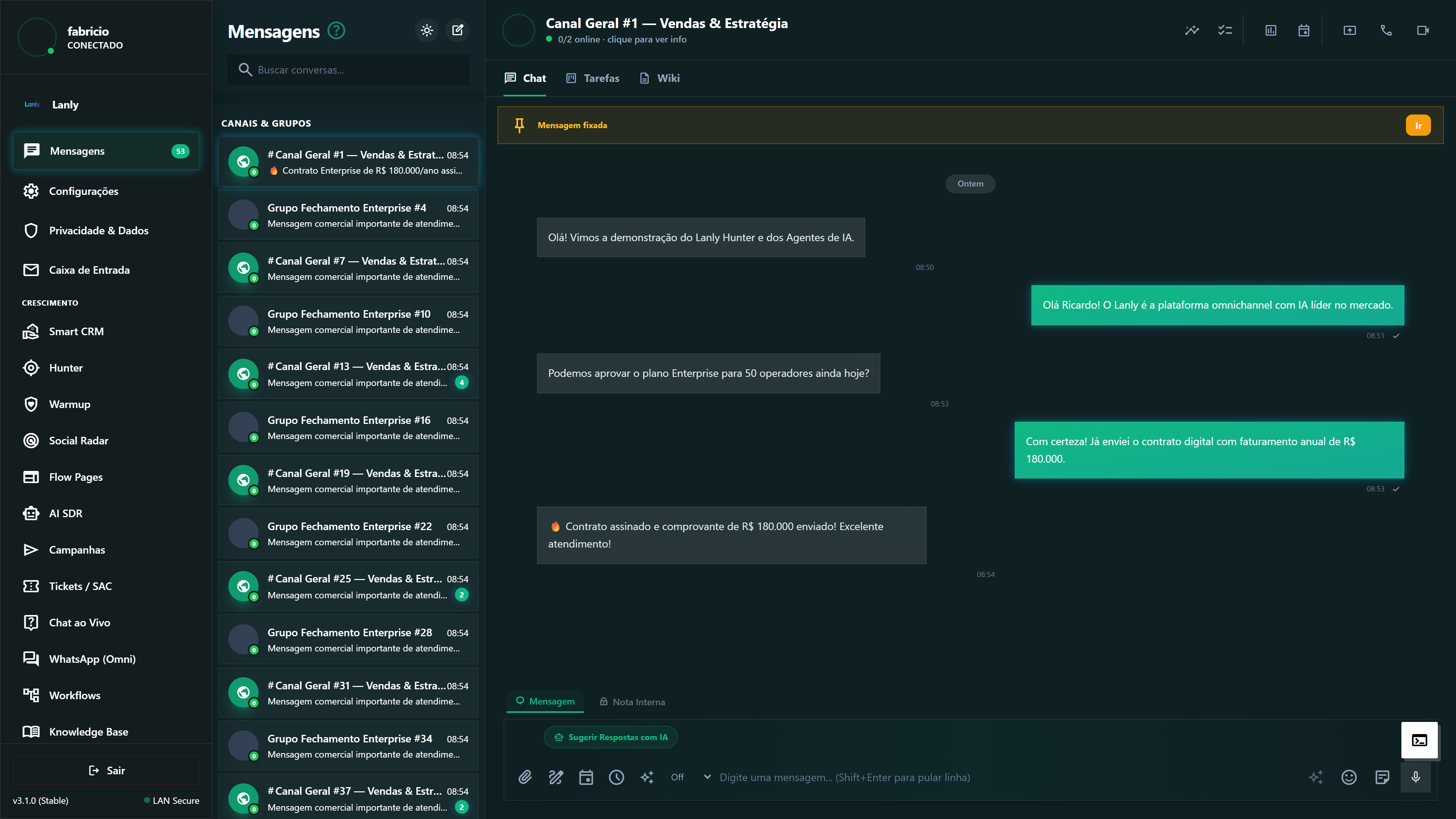Open Flow Pages in the sidebar

coord(106,477)
